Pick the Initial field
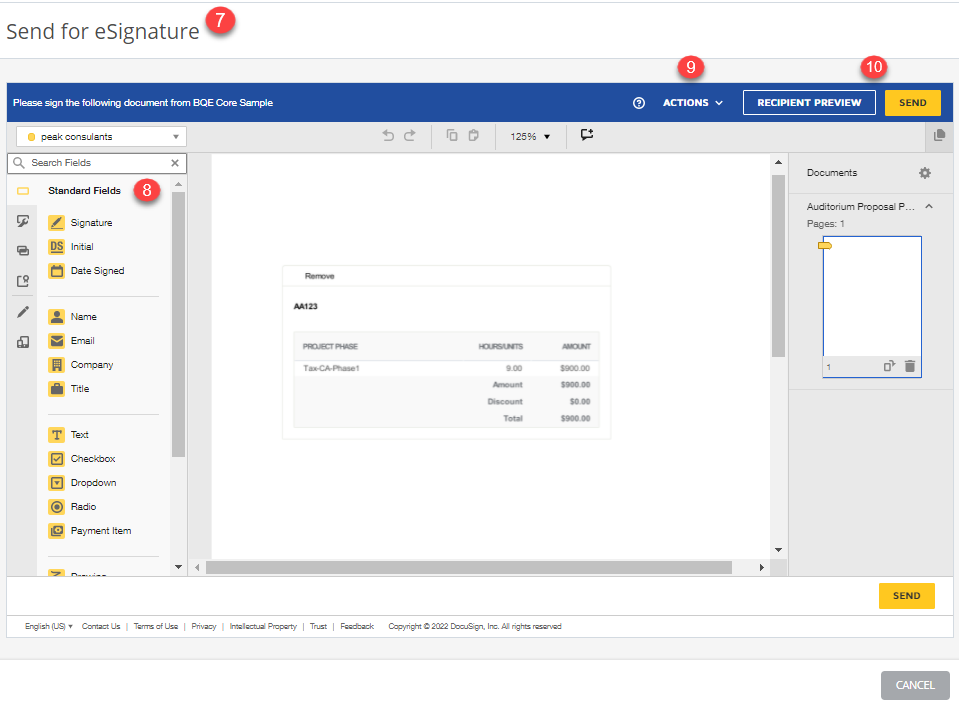Image resolution: width=959 pixels, height=705 pixels. tap(72, 246)
